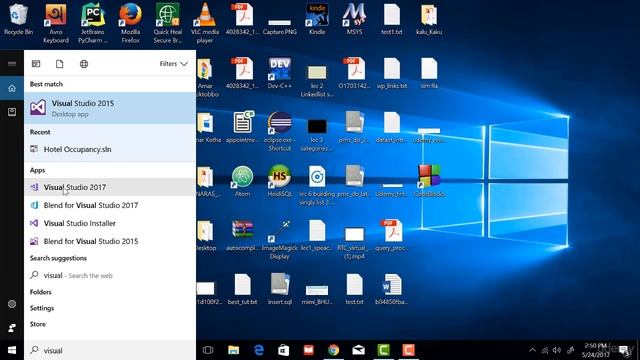Open Task View on the taskbar
This screenshot has width=640, height=360.
click(208, 350)
